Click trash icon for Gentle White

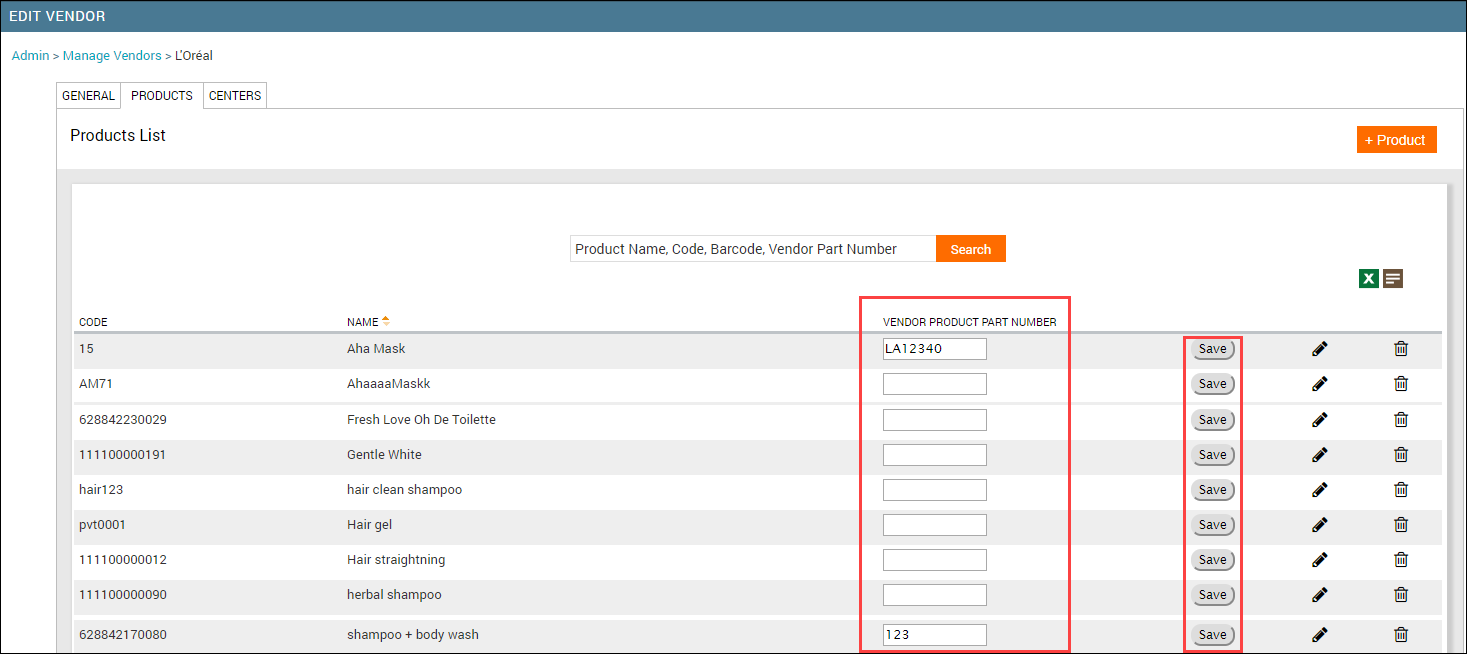(1401, 454)
